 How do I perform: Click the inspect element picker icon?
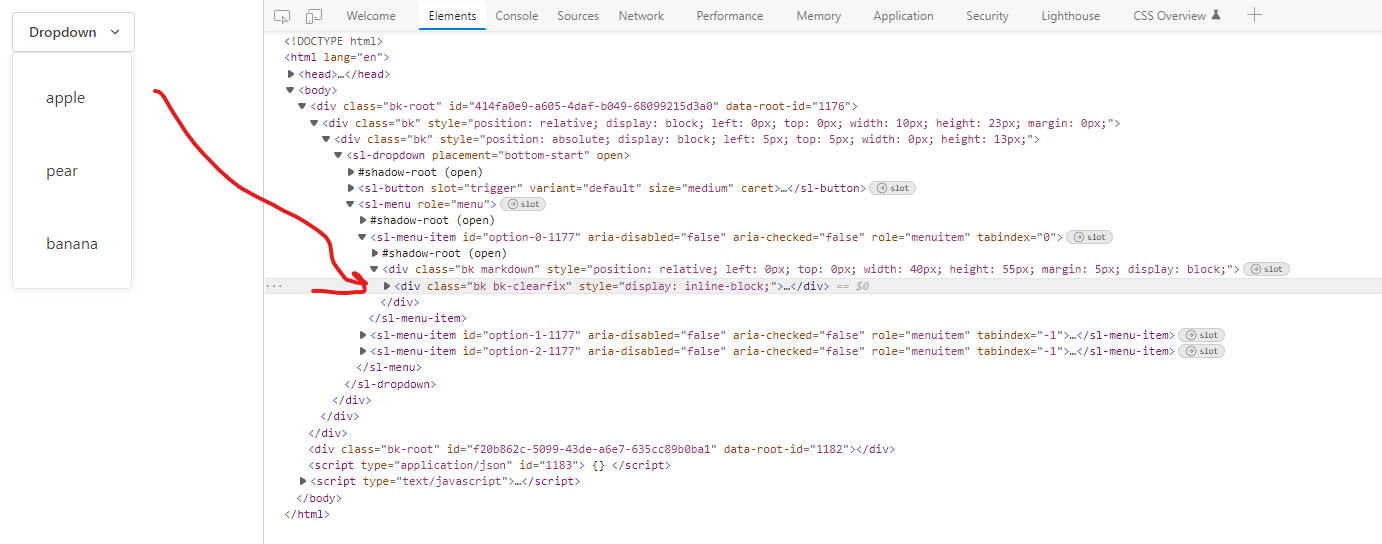click(282, 16)
